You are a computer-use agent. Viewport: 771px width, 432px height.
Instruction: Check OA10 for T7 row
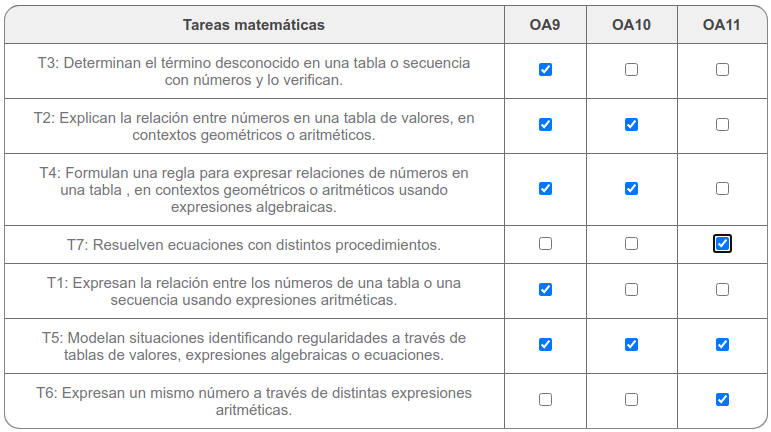point(631,244)
